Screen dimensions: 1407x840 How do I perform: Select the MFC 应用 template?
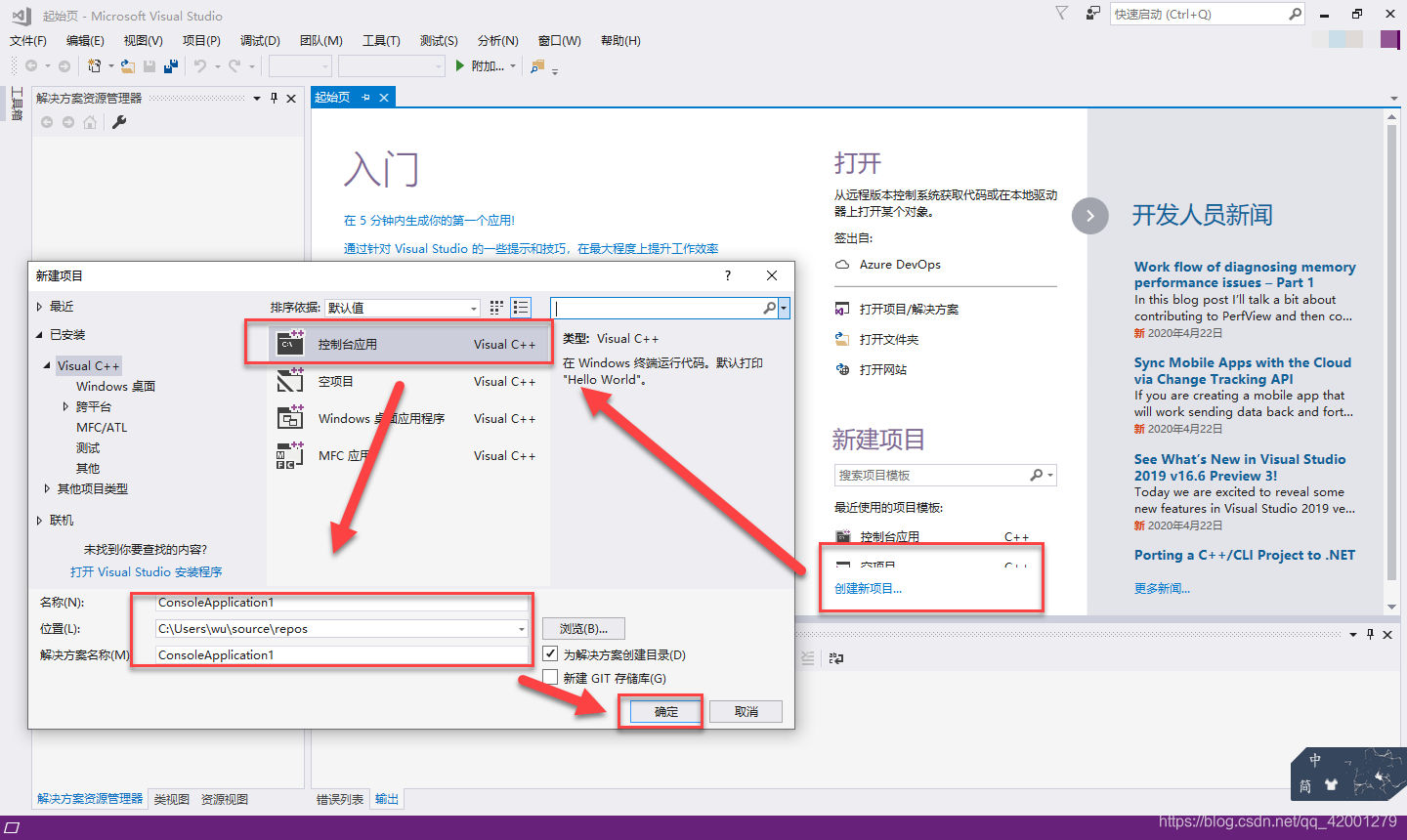[x=343, y=455]
